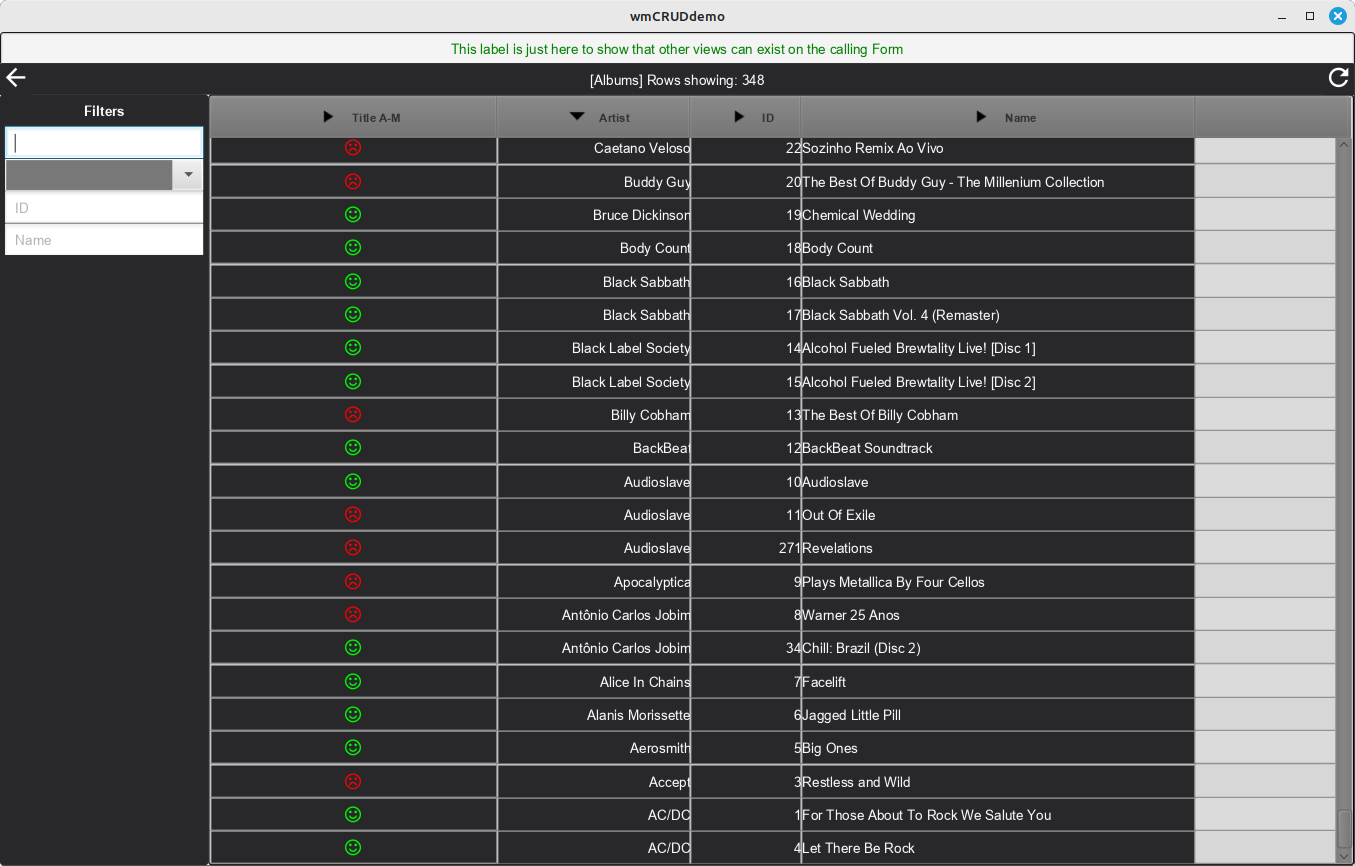
Task: Click the smiley for Alcohol Fueled Brewtality Disc 1
Action: [353, 348]
